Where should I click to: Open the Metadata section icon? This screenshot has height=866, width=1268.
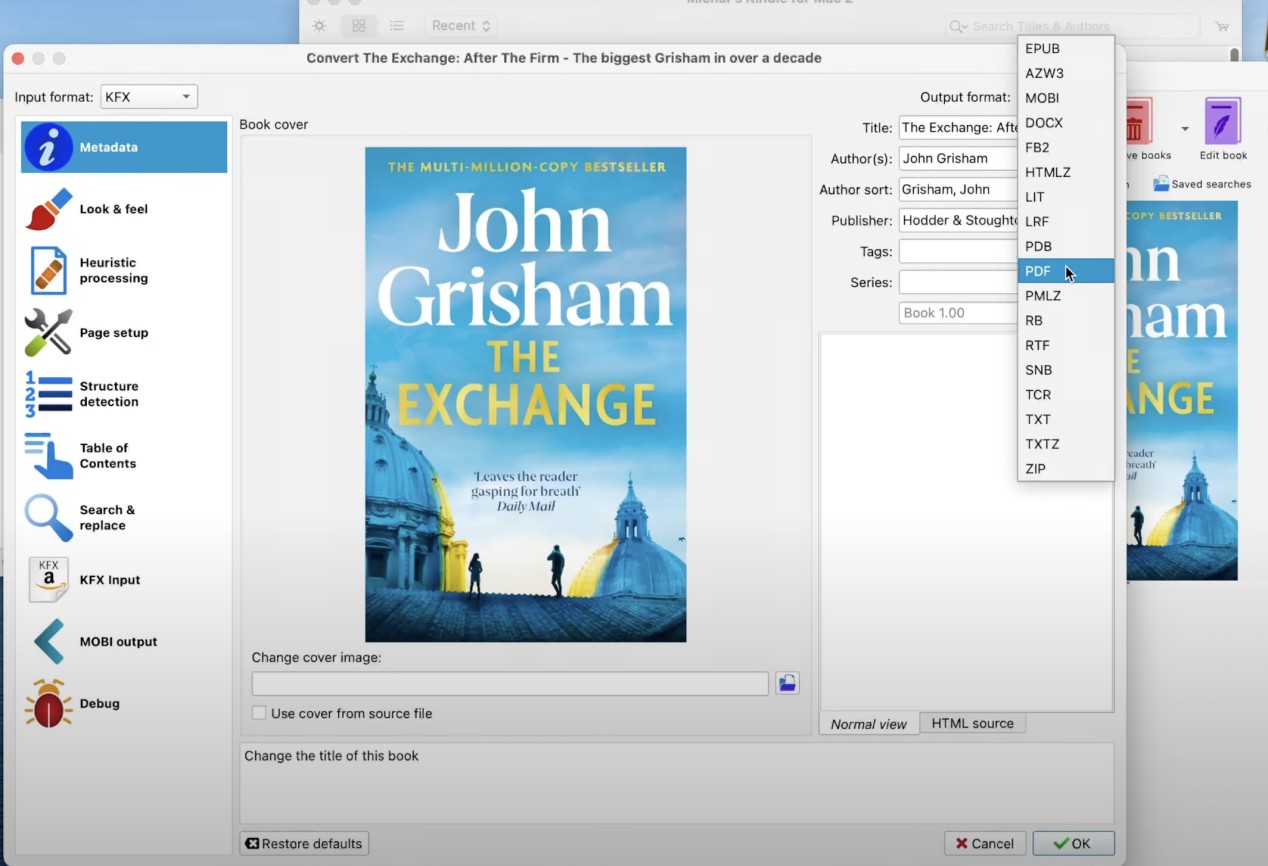[x=48, y=147]
